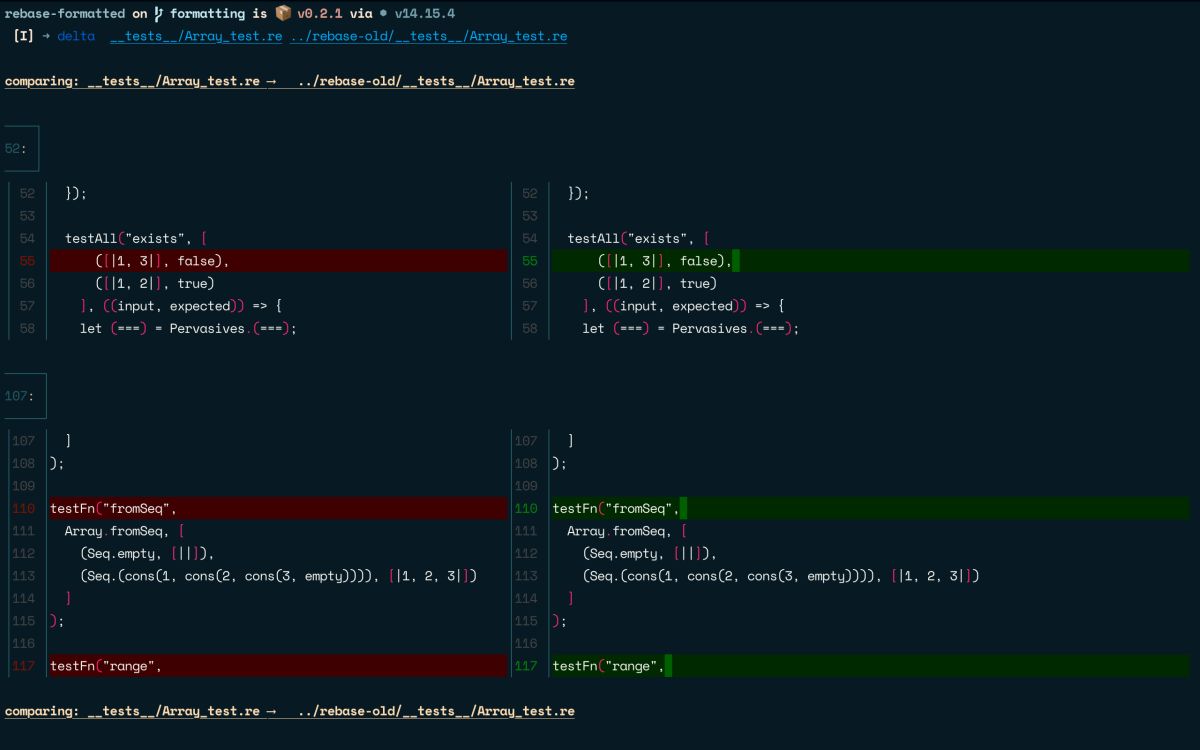Screen dimensions: 1200x750
Task: Click right pane "([|1, 2|], true)" line
Action: [x=657, y=283]
